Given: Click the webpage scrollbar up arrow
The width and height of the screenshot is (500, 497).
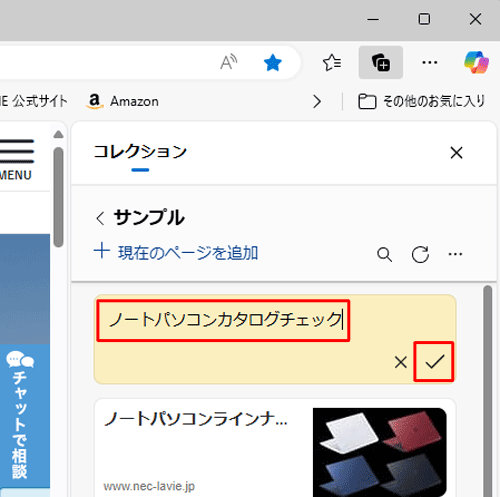Looking at the screenshot, I should pos(58,134).
